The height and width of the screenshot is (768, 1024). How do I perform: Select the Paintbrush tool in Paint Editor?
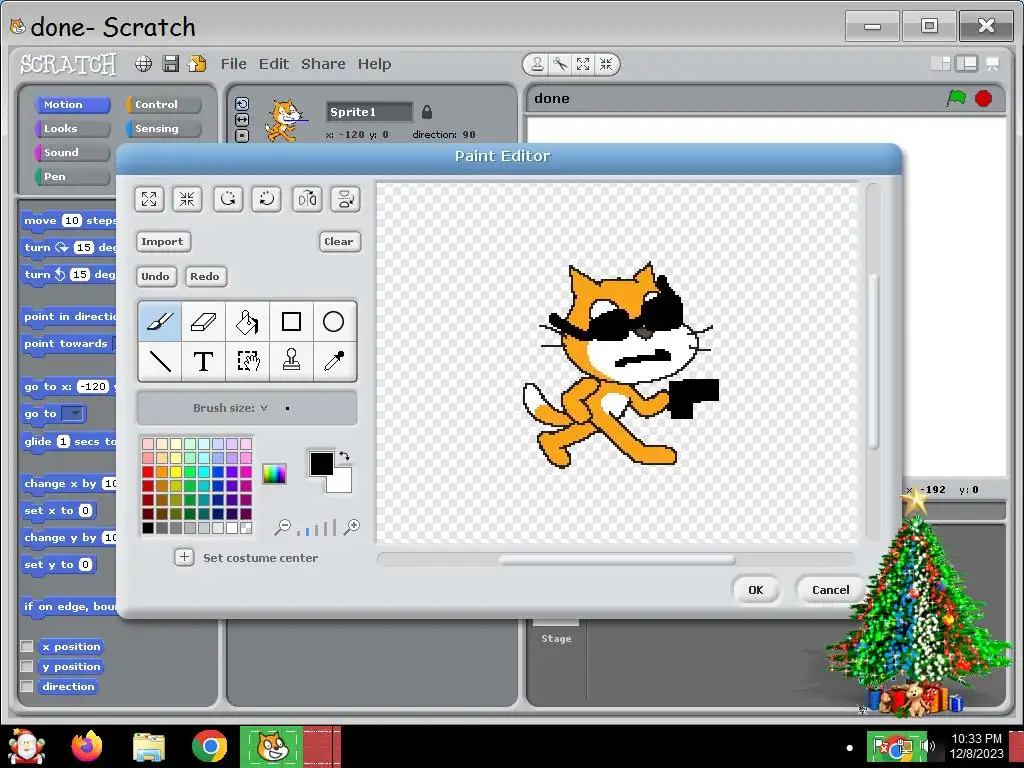[x=160, y=321]
